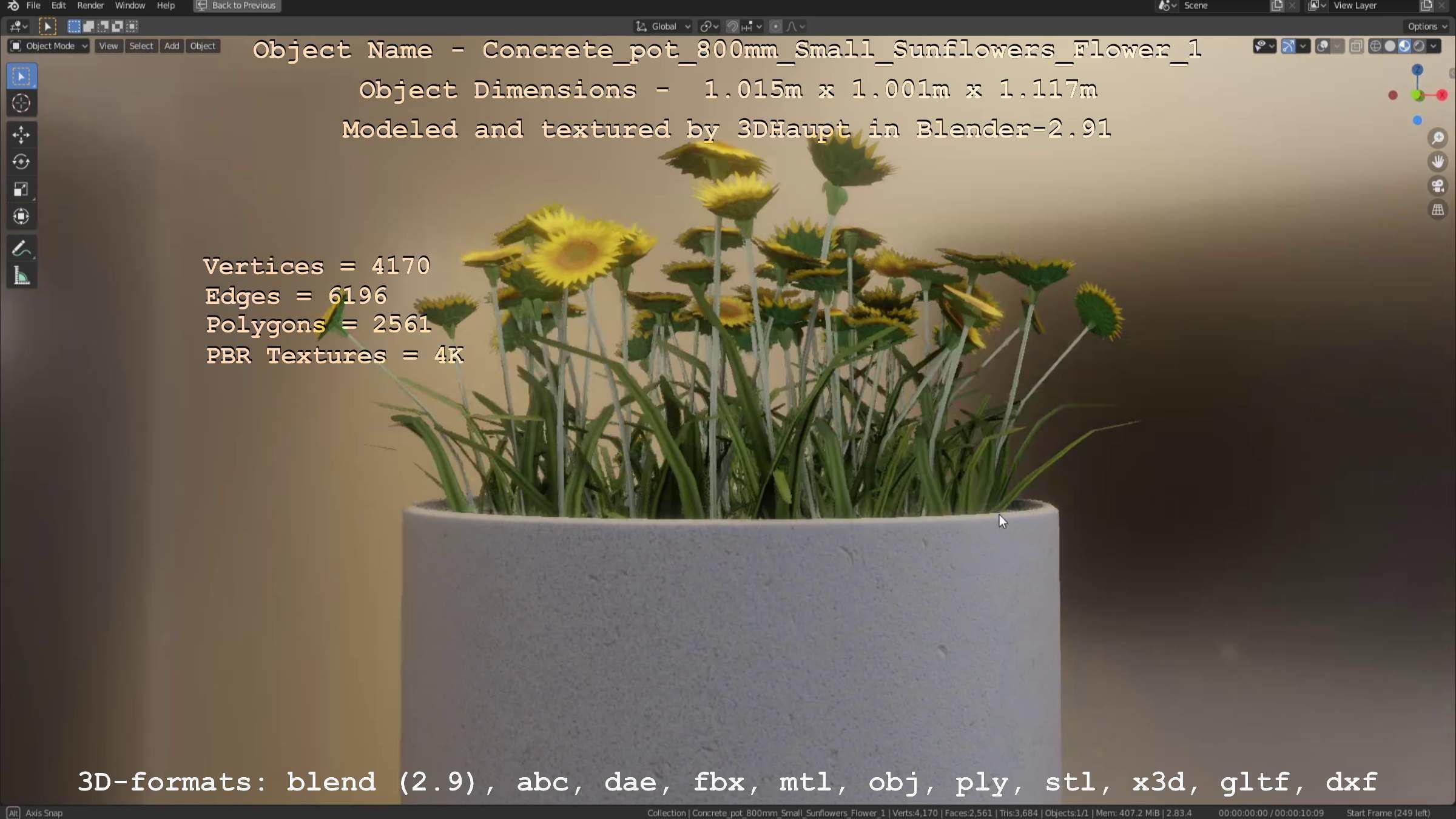Open the editor type dropdown
1456x819 pixels.
[18, 26]
